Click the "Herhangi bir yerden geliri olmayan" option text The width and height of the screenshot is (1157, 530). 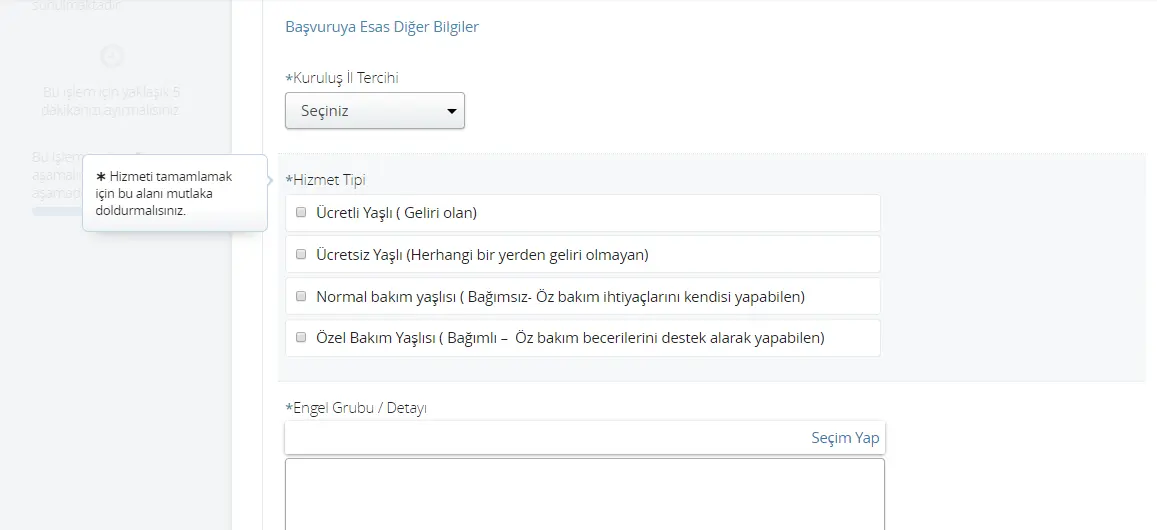click(x=528, y=254)
